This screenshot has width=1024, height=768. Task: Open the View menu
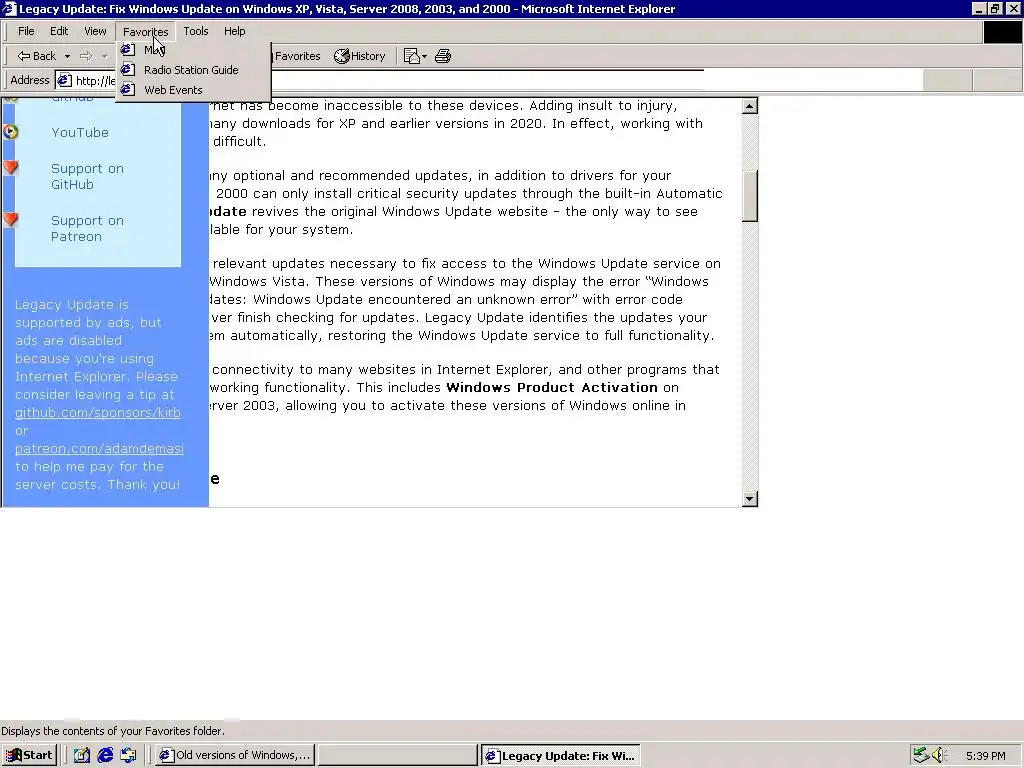pos(95,31)
